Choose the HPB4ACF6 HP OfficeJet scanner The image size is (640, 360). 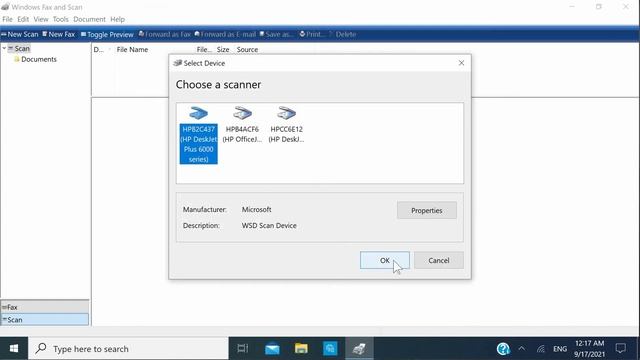tap(242, 125)
